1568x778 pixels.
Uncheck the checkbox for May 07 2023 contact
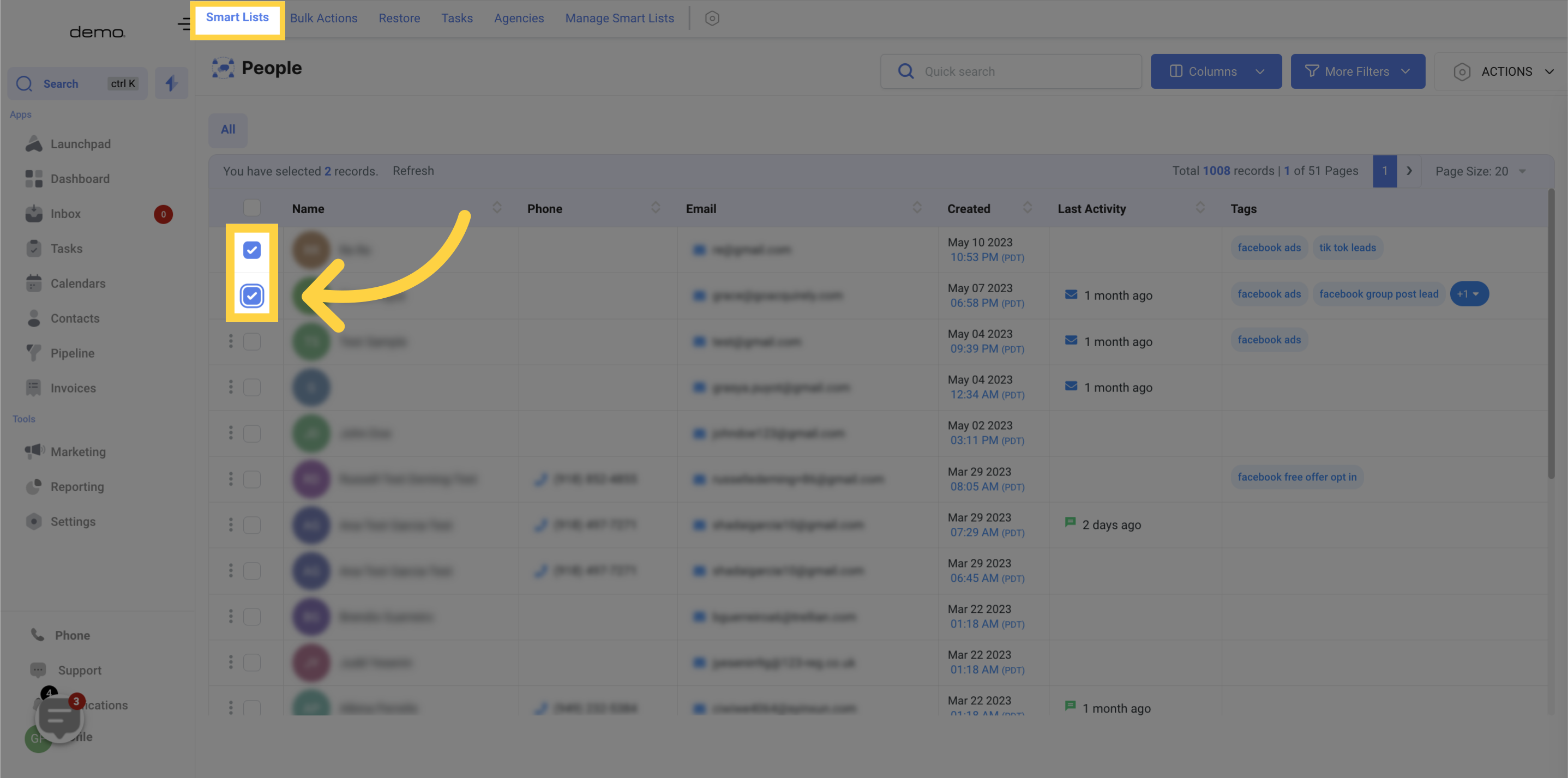point(252,295)
